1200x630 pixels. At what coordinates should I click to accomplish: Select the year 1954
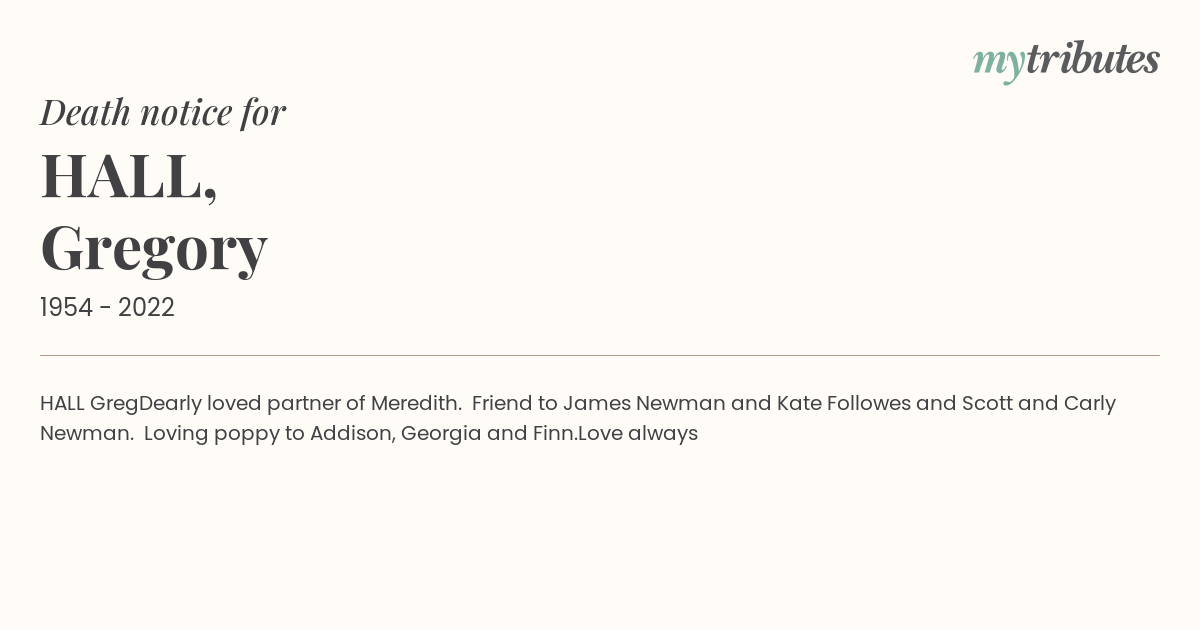coord(66,308)
